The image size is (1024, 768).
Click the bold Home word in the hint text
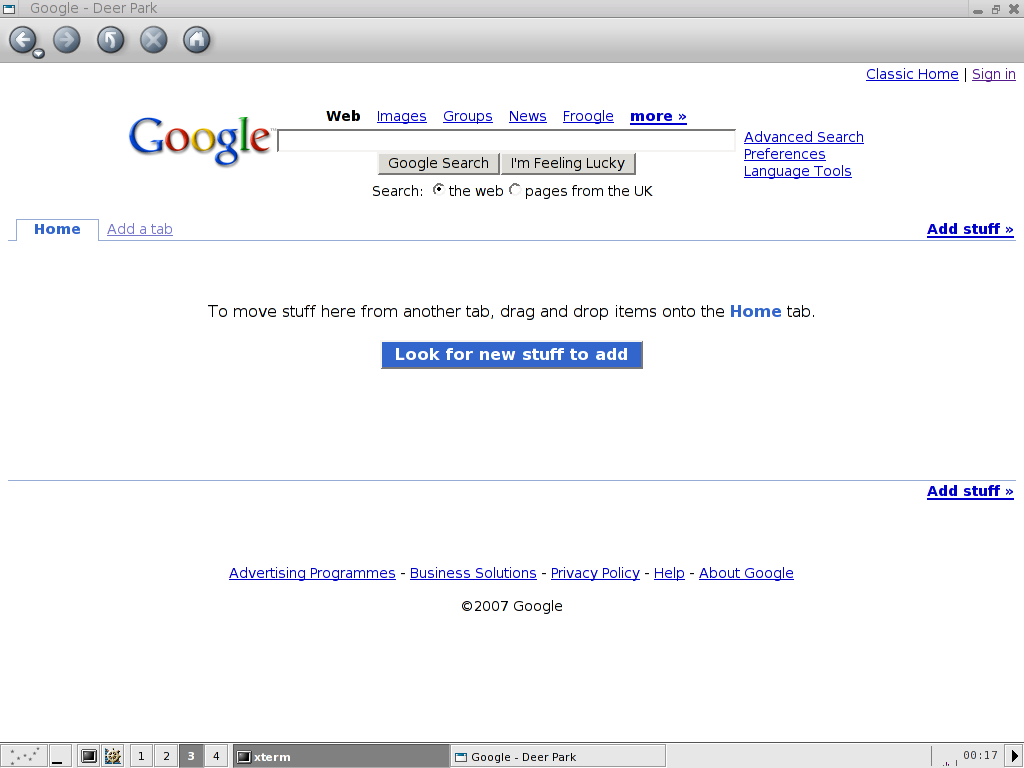tap(755, 312)
